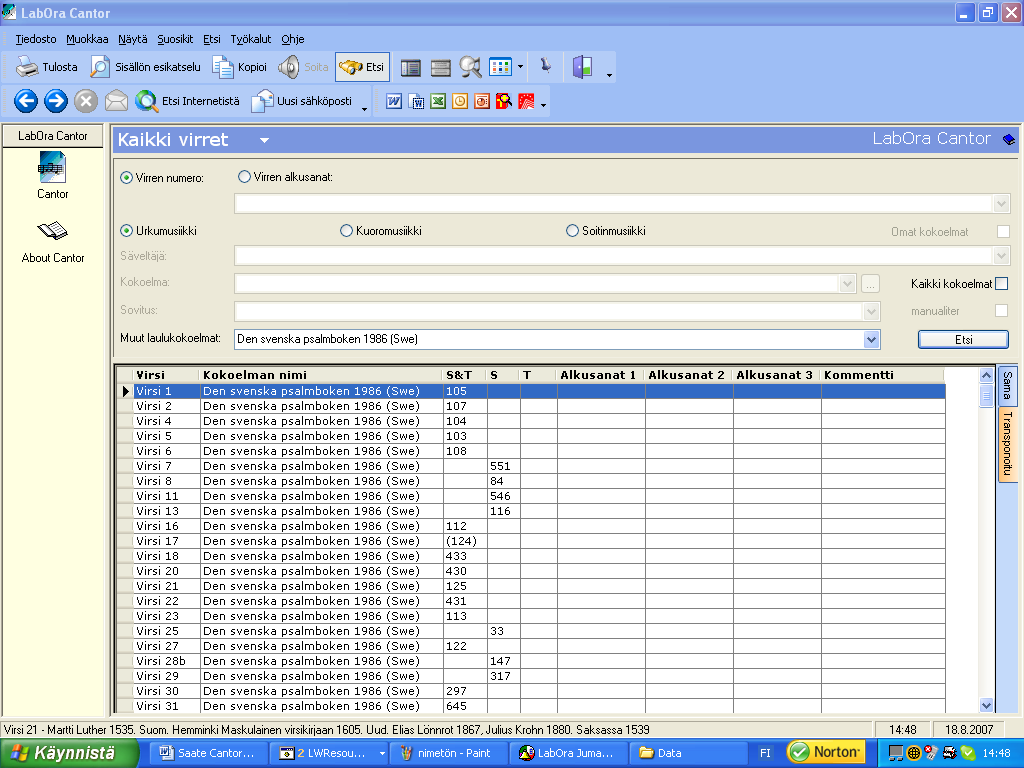Open the Sovitus dropdown arrow
The width and height of the screenshot is (1024, 768).
[x=871, y=311]
